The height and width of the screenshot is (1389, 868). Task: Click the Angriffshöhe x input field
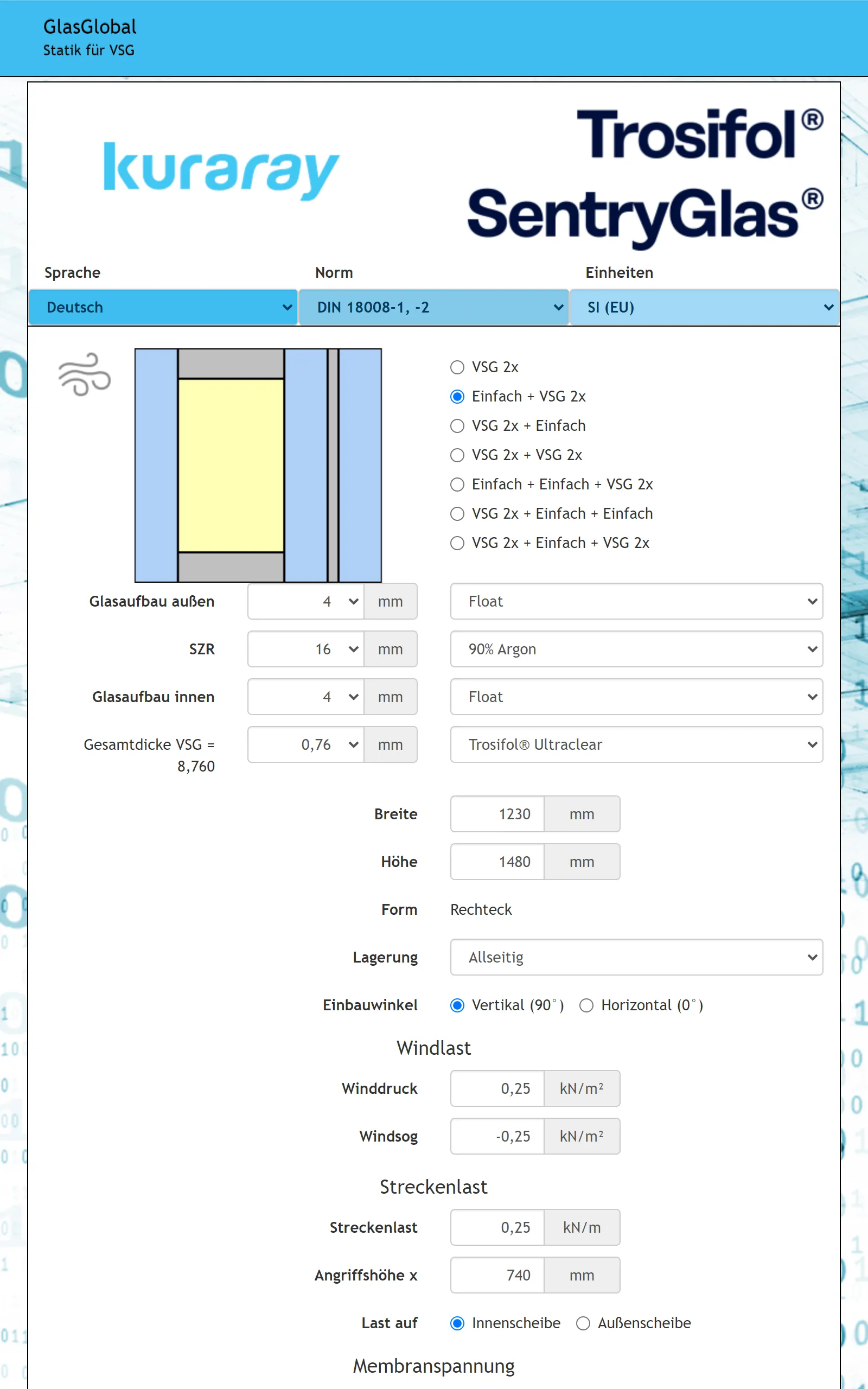pos(497,1275)
